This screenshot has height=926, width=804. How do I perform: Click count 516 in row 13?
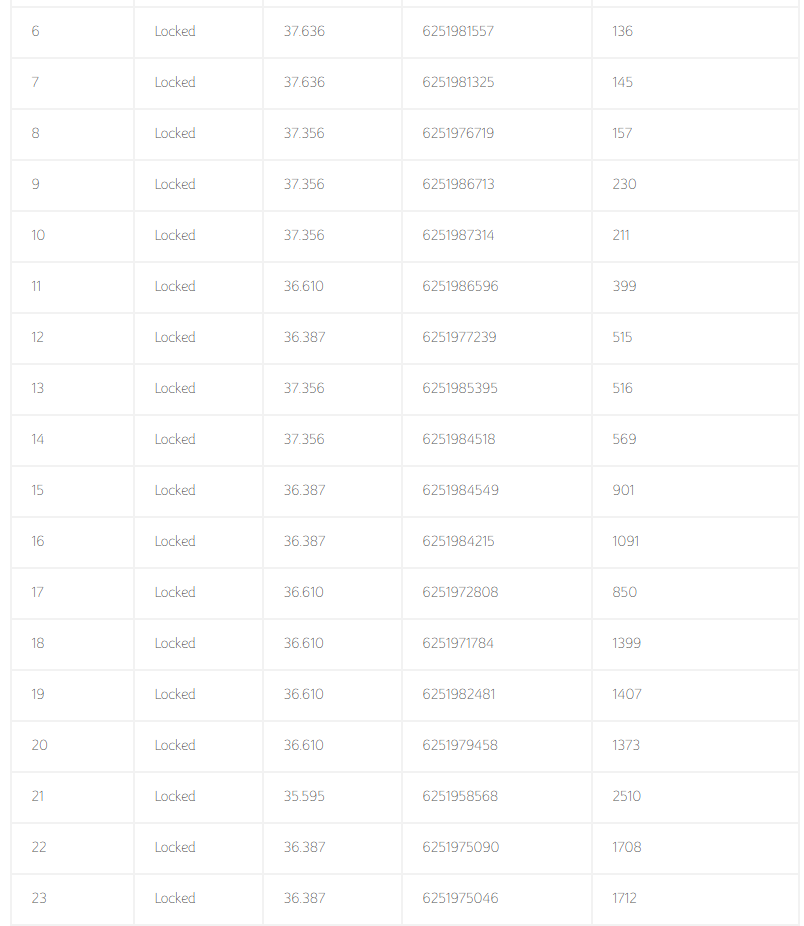pyautogui.click(x=622, y=388)
